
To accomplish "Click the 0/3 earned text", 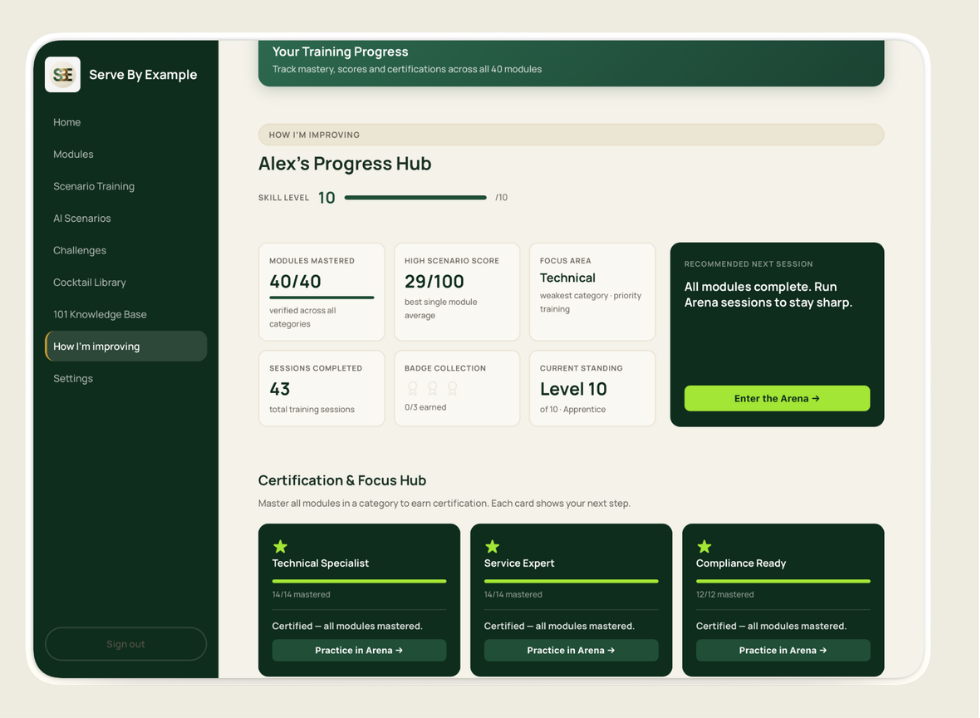I will 425,407.
